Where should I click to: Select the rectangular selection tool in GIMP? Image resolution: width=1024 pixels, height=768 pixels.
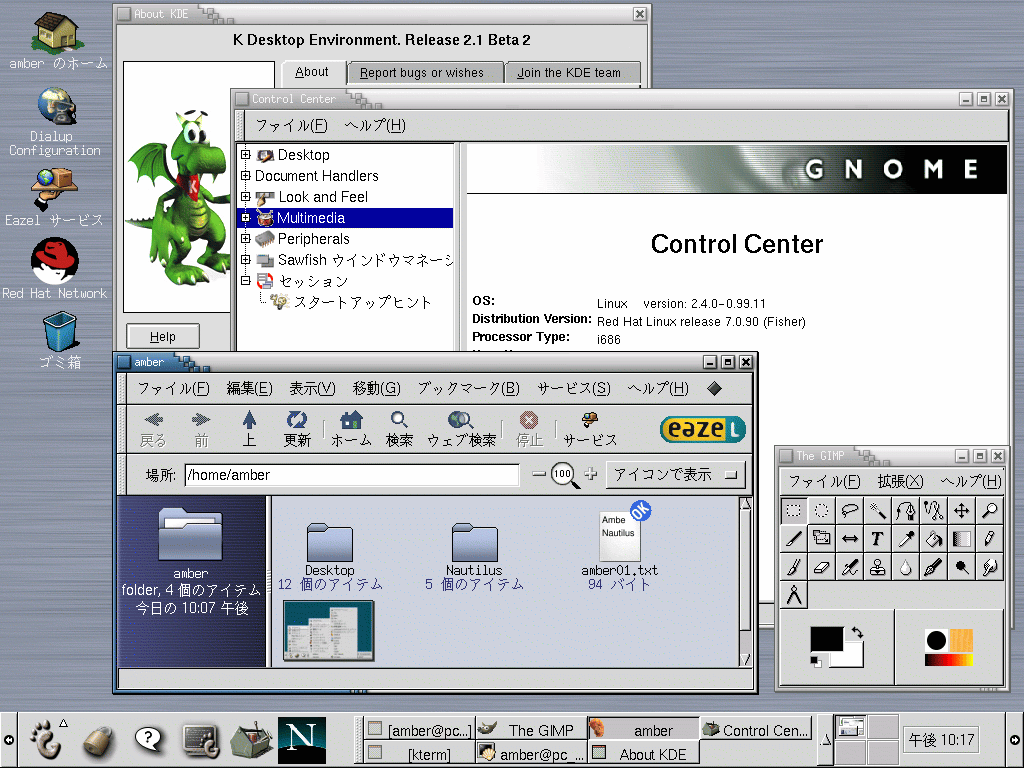point(793,510)
